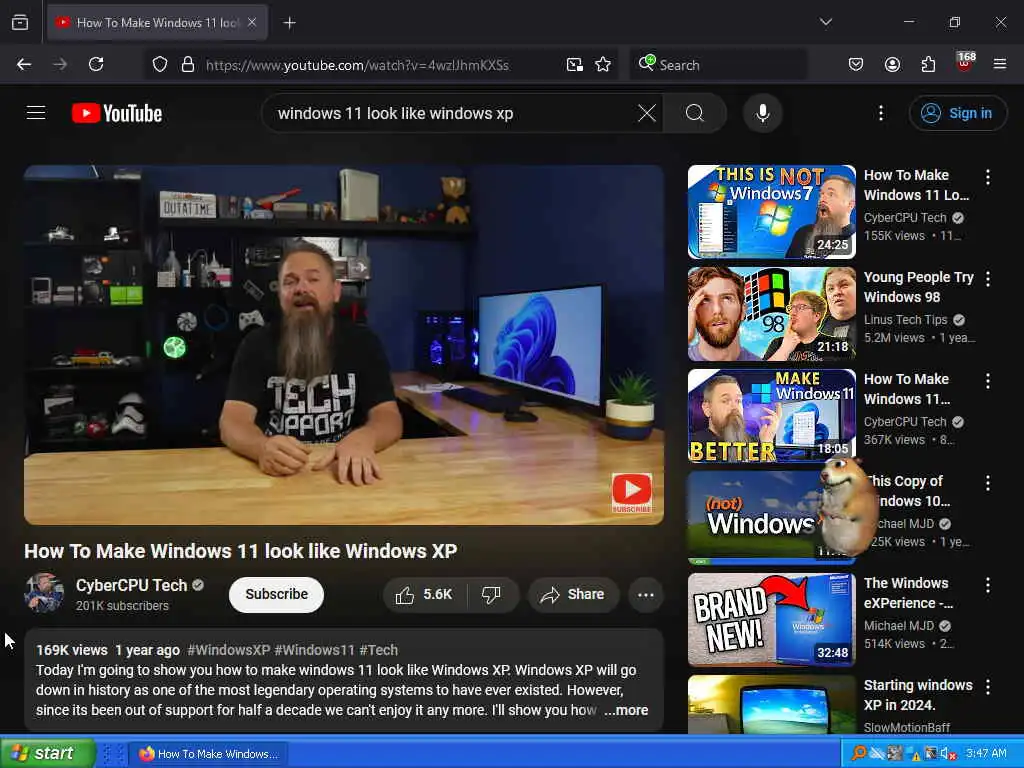Open the Brand New Windows XP box thumbnail
Screen dimensions: 1024x768
(x=771, y=620)
